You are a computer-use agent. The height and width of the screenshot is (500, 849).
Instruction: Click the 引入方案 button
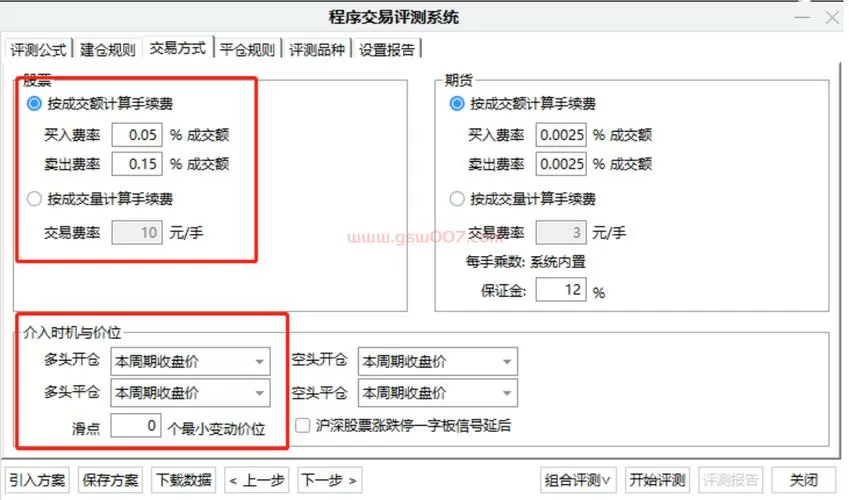37,480
